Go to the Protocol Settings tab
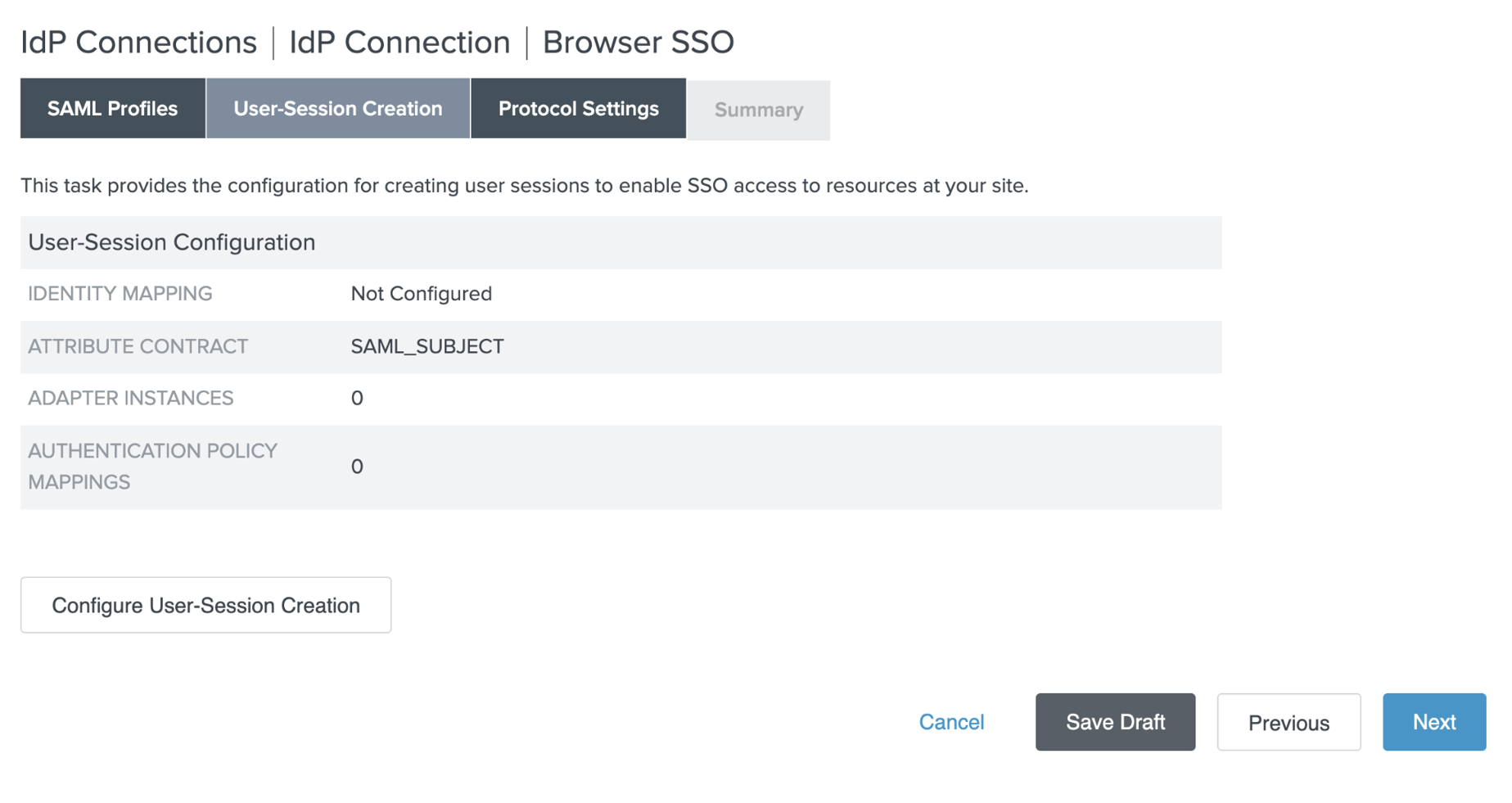 click(578, 109)
